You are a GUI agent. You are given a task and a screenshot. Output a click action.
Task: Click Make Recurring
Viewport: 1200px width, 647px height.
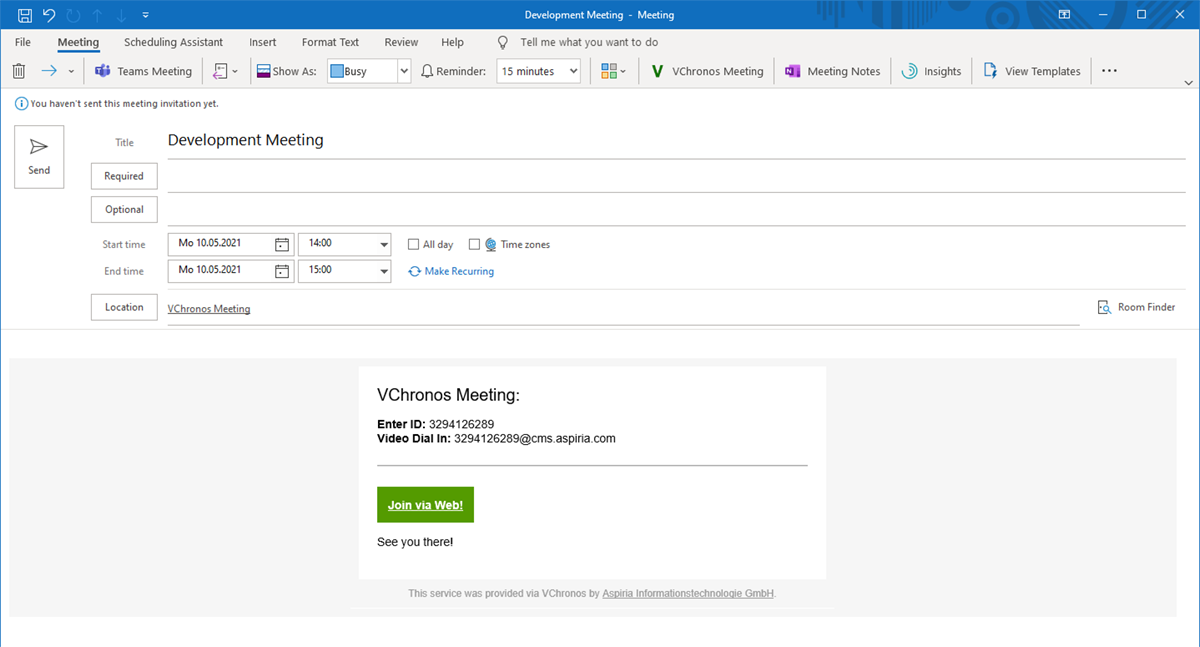(451, 271)
